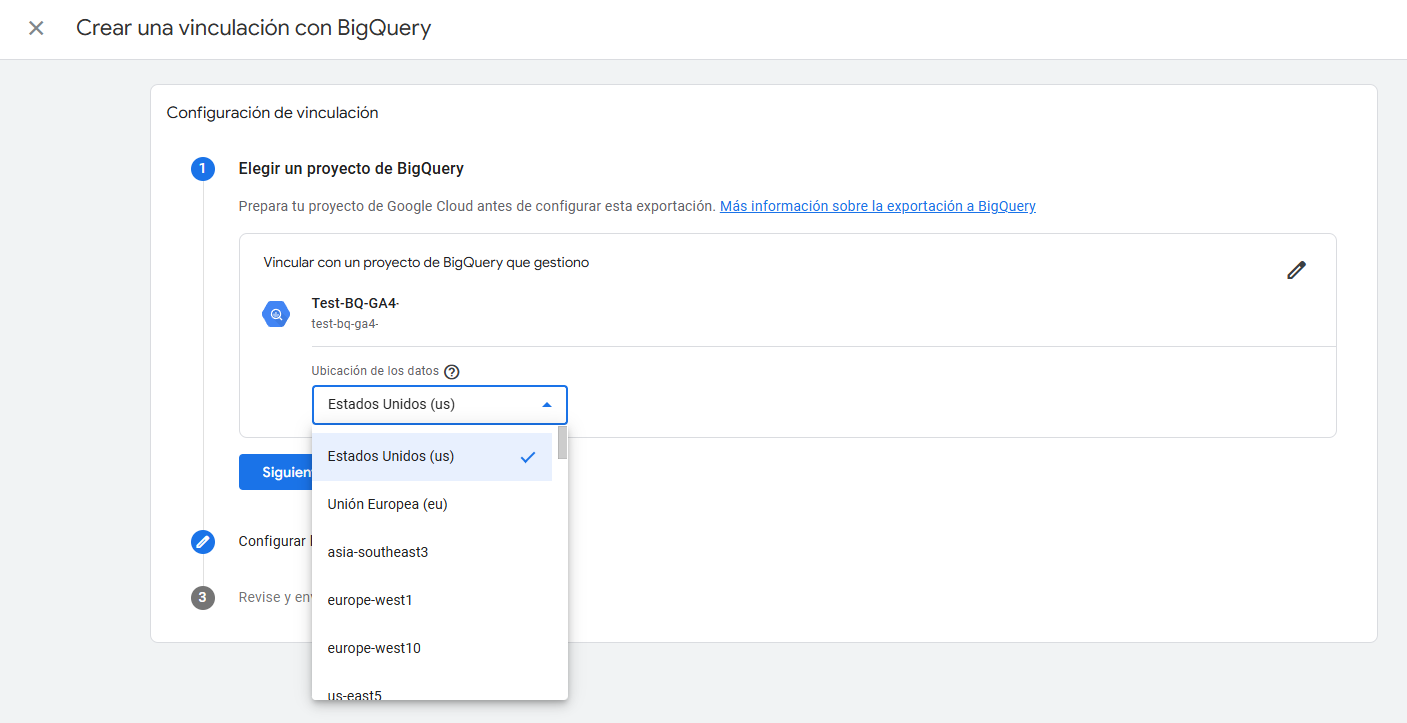Pick europe-west1 from the location list
The width and height of the screenshot is (1407, 723).
370,600
